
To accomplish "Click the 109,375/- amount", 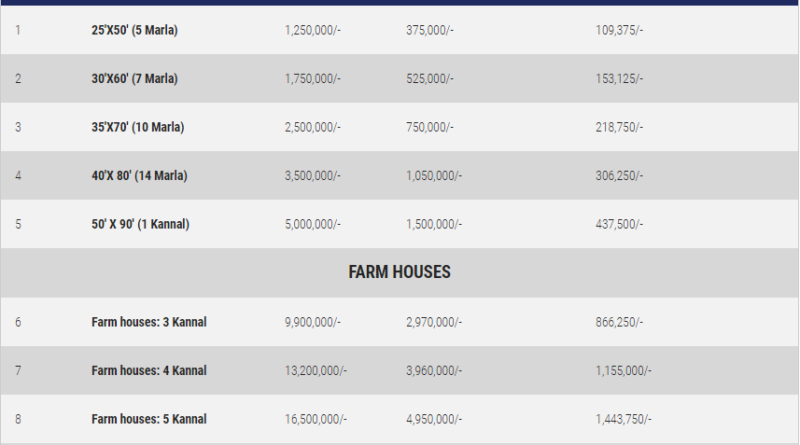I will [x=619, y=30].
